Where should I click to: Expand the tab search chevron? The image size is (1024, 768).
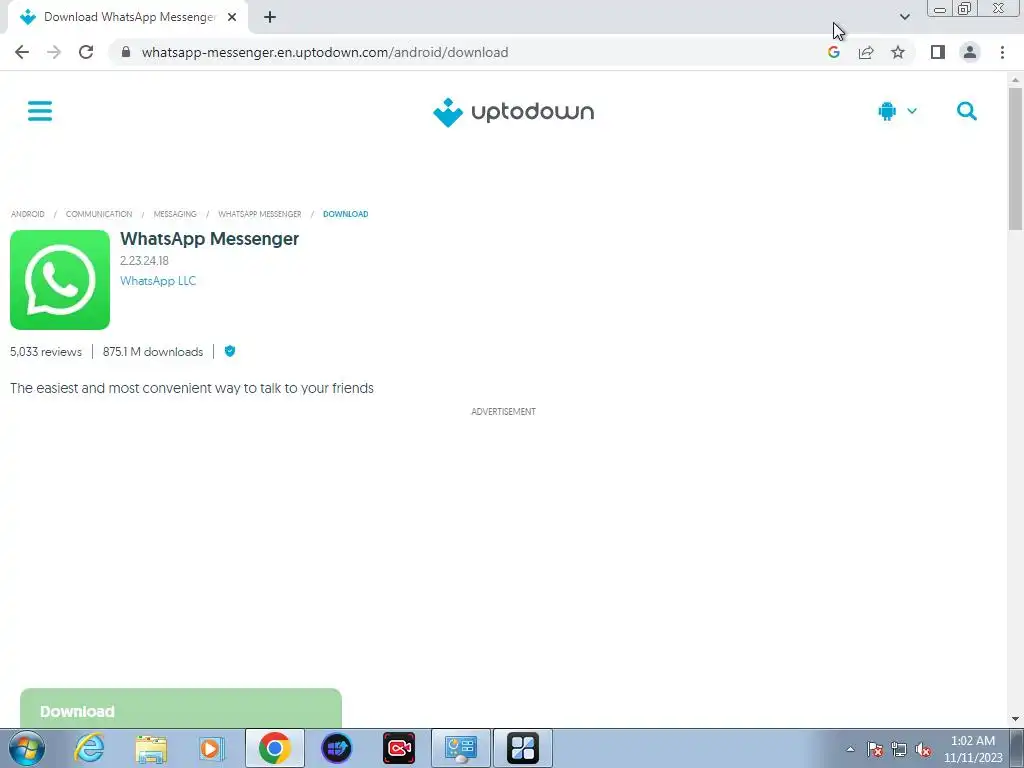(904, 17)
